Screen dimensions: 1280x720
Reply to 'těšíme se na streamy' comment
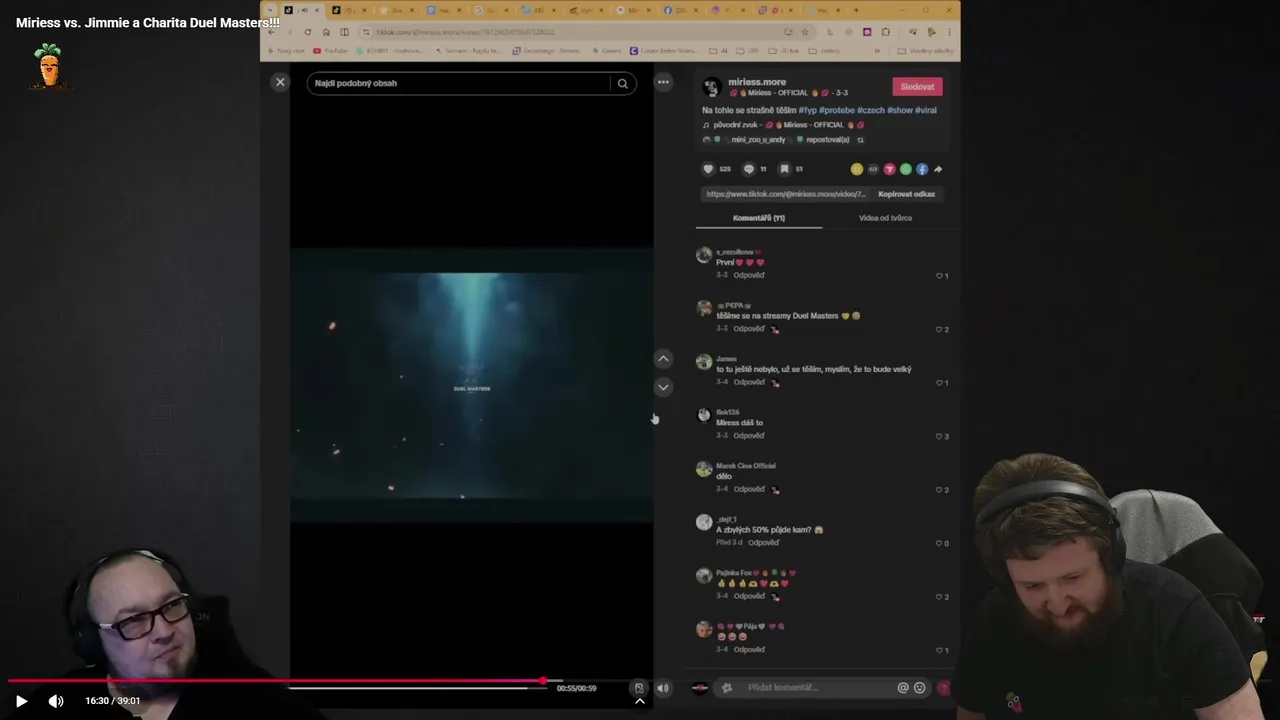[749, 329]
